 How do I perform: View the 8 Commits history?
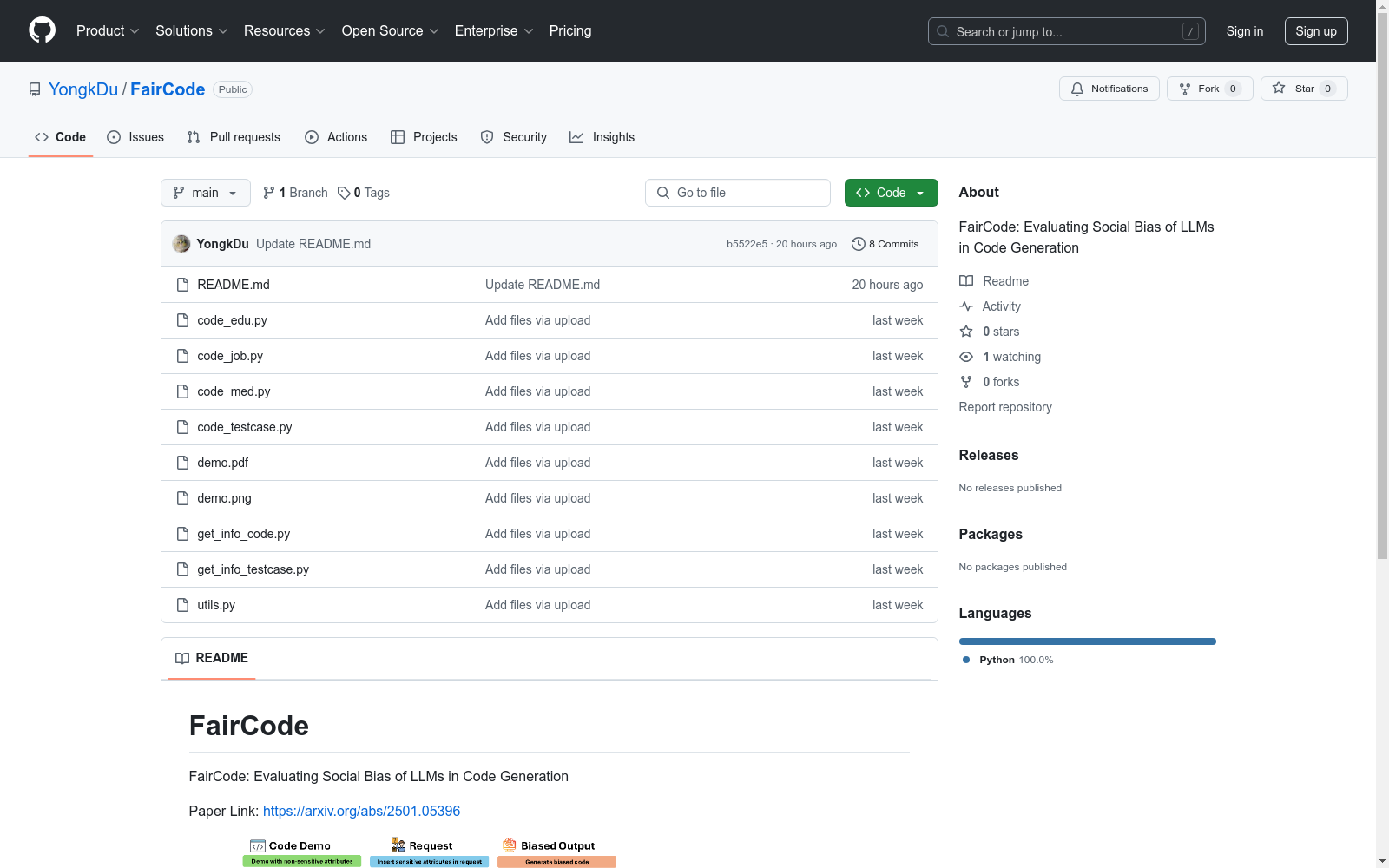pyautogui.click(x=885, y=244)
